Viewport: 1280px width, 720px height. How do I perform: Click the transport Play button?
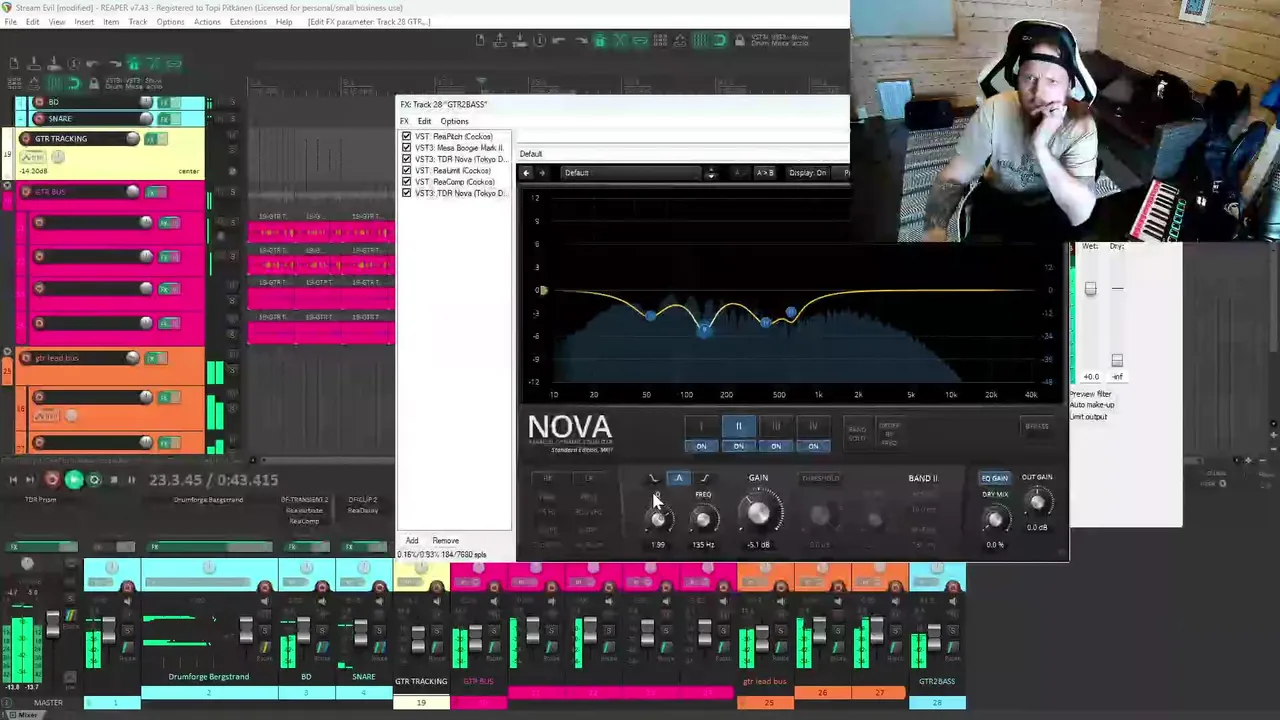[x=73, y=480]
